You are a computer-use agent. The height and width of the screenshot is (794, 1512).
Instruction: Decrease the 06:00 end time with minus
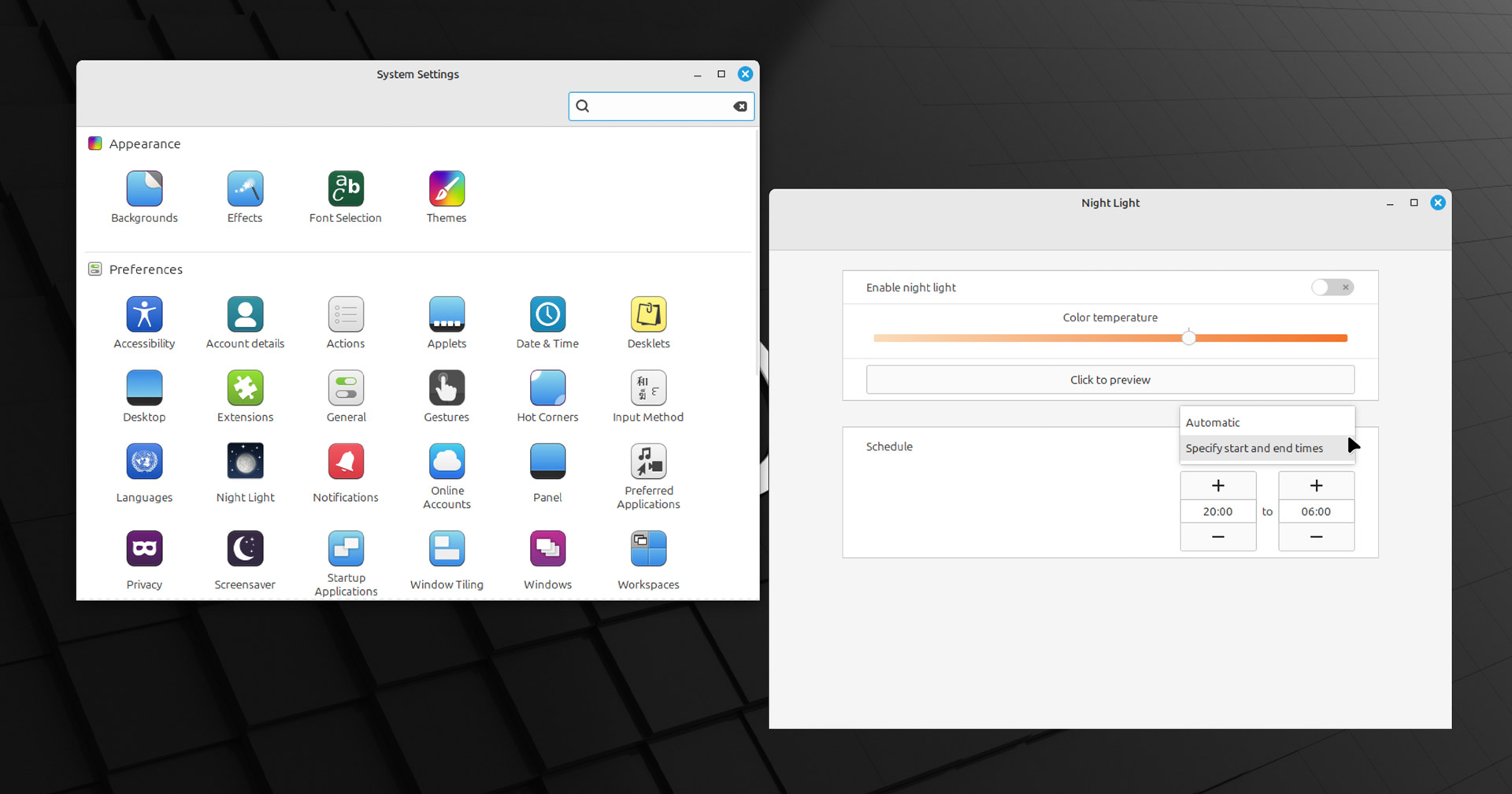tap(1316, 537)
